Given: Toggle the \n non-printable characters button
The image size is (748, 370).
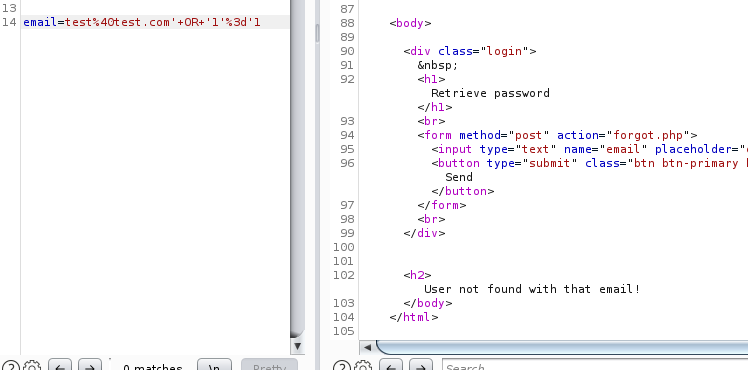Looking at the screenshot, I should (214, 366).
